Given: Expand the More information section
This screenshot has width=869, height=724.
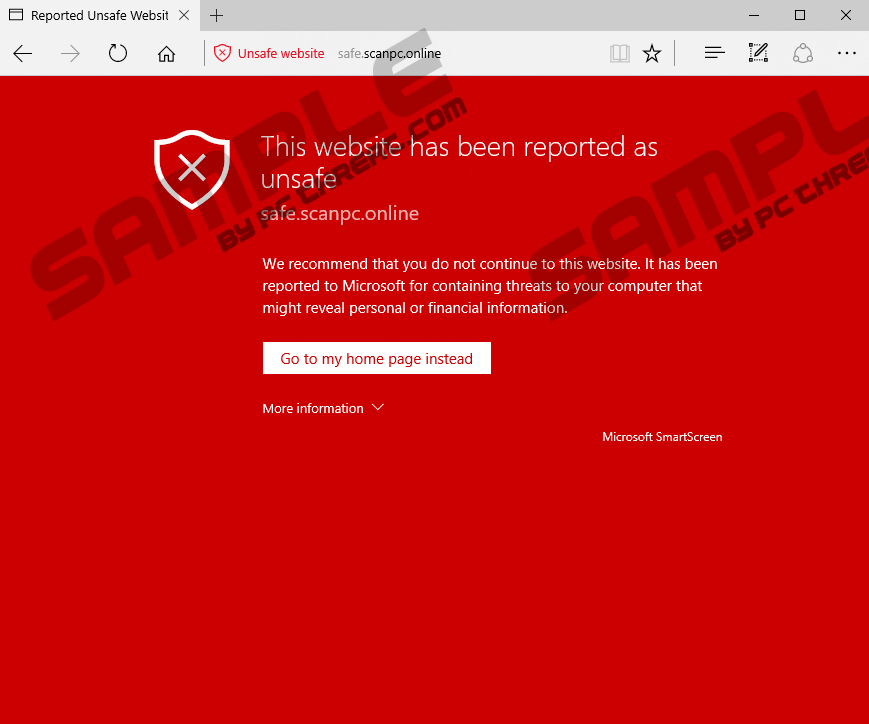Looking at the screenshot, I should tap(323, 409).
